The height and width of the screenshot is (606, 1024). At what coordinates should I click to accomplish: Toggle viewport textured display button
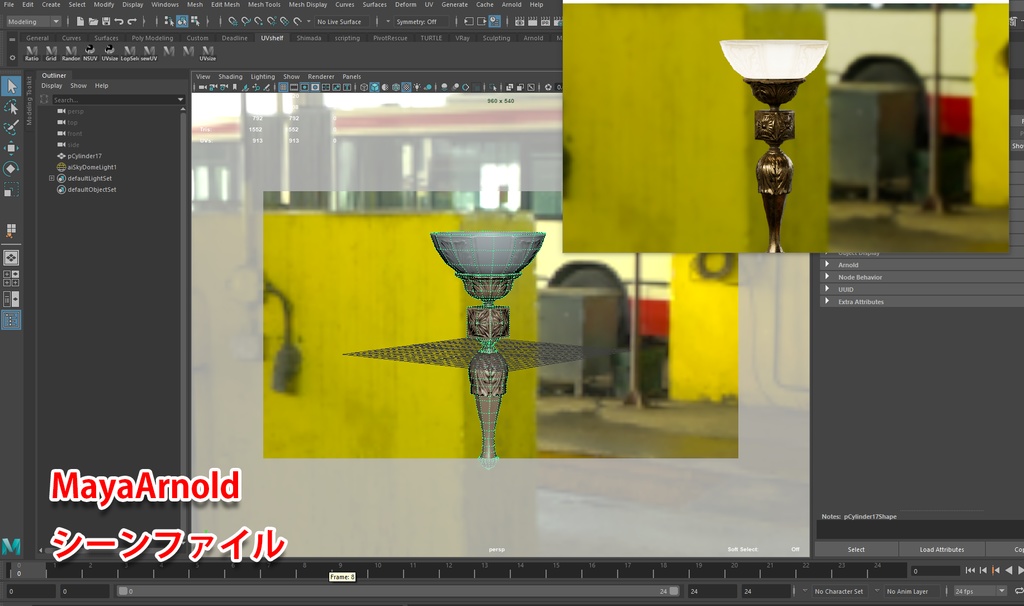(x=406, y=87)
